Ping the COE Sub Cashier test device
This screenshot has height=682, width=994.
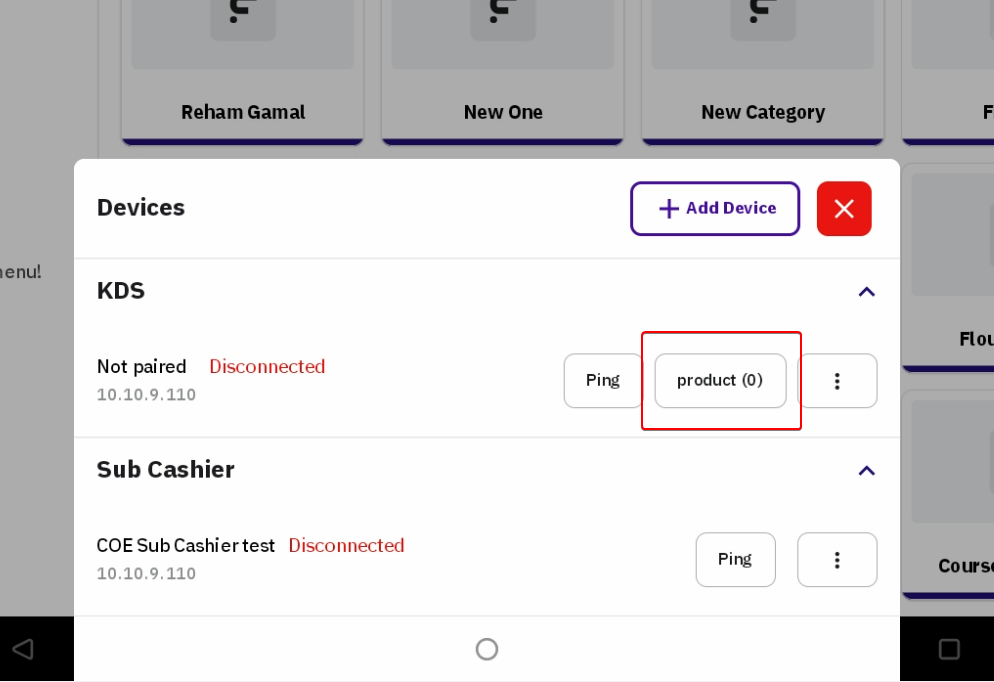(x=735, y=559)
